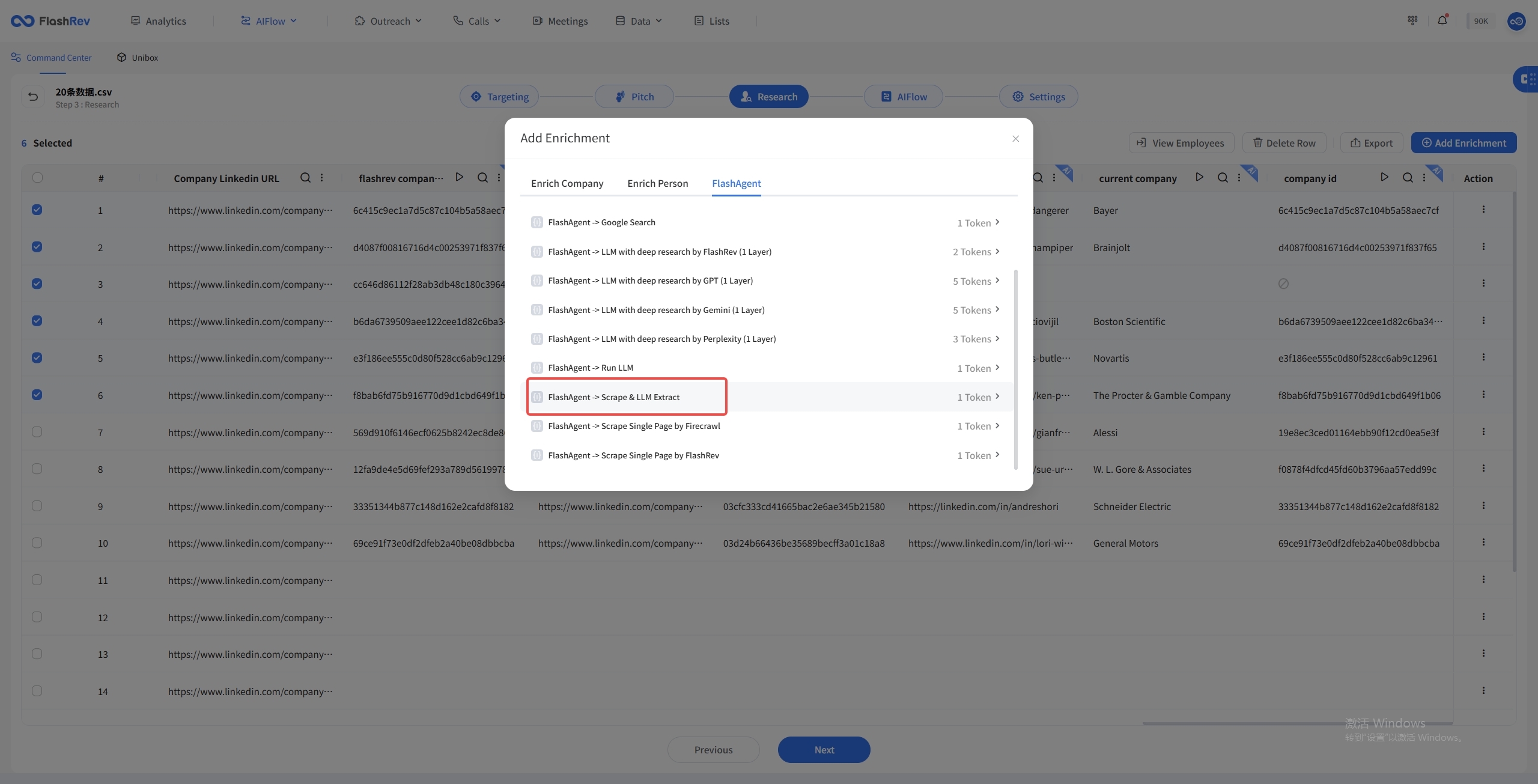This screenshot has width=1538, height=784.
Task: Open Company Linkedin URL column options
Action: (322, 178)
